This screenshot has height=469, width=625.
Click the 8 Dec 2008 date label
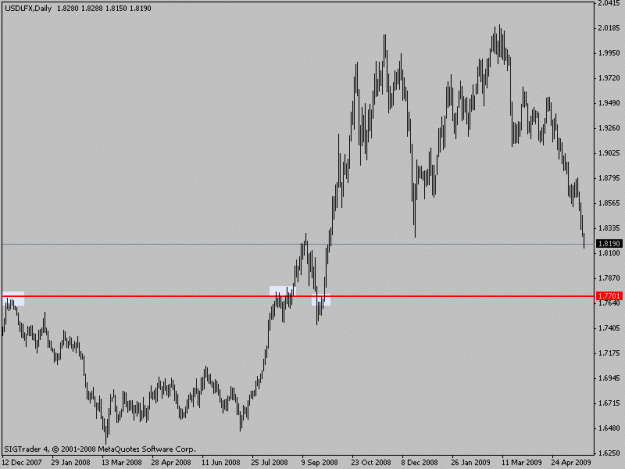pyautogui.click(x=420, y=463)
